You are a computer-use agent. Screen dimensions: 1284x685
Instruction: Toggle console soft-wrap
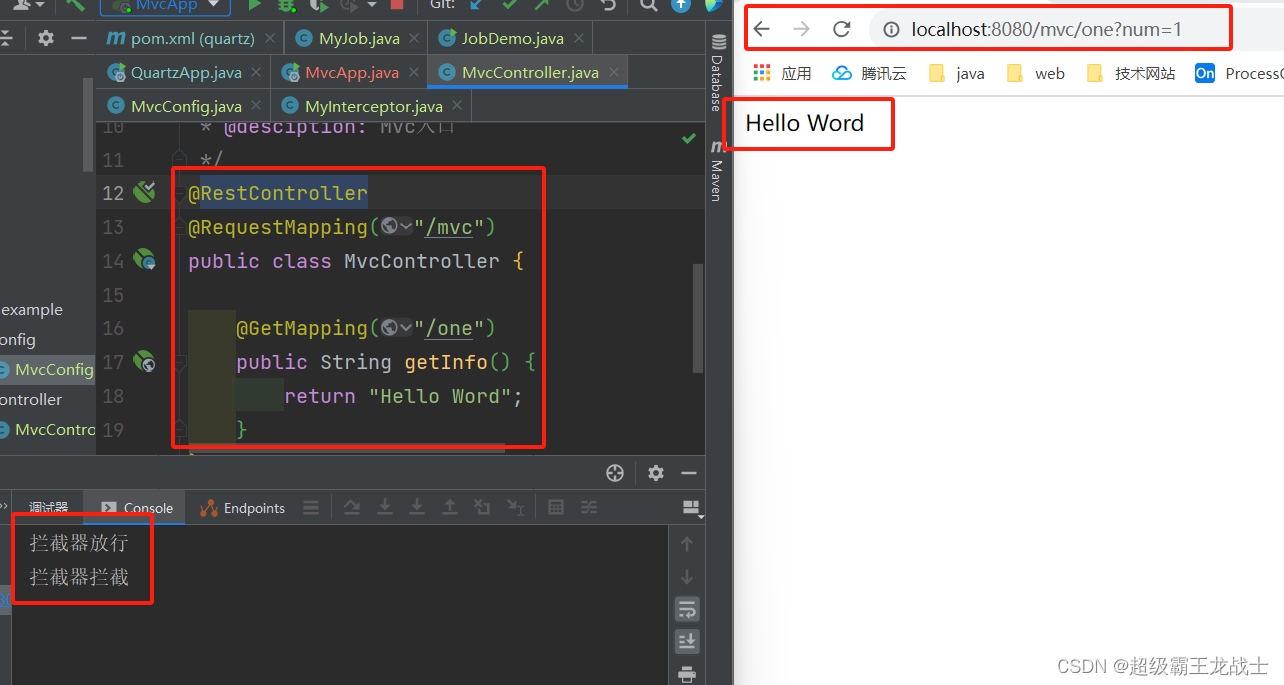(686, 609)
